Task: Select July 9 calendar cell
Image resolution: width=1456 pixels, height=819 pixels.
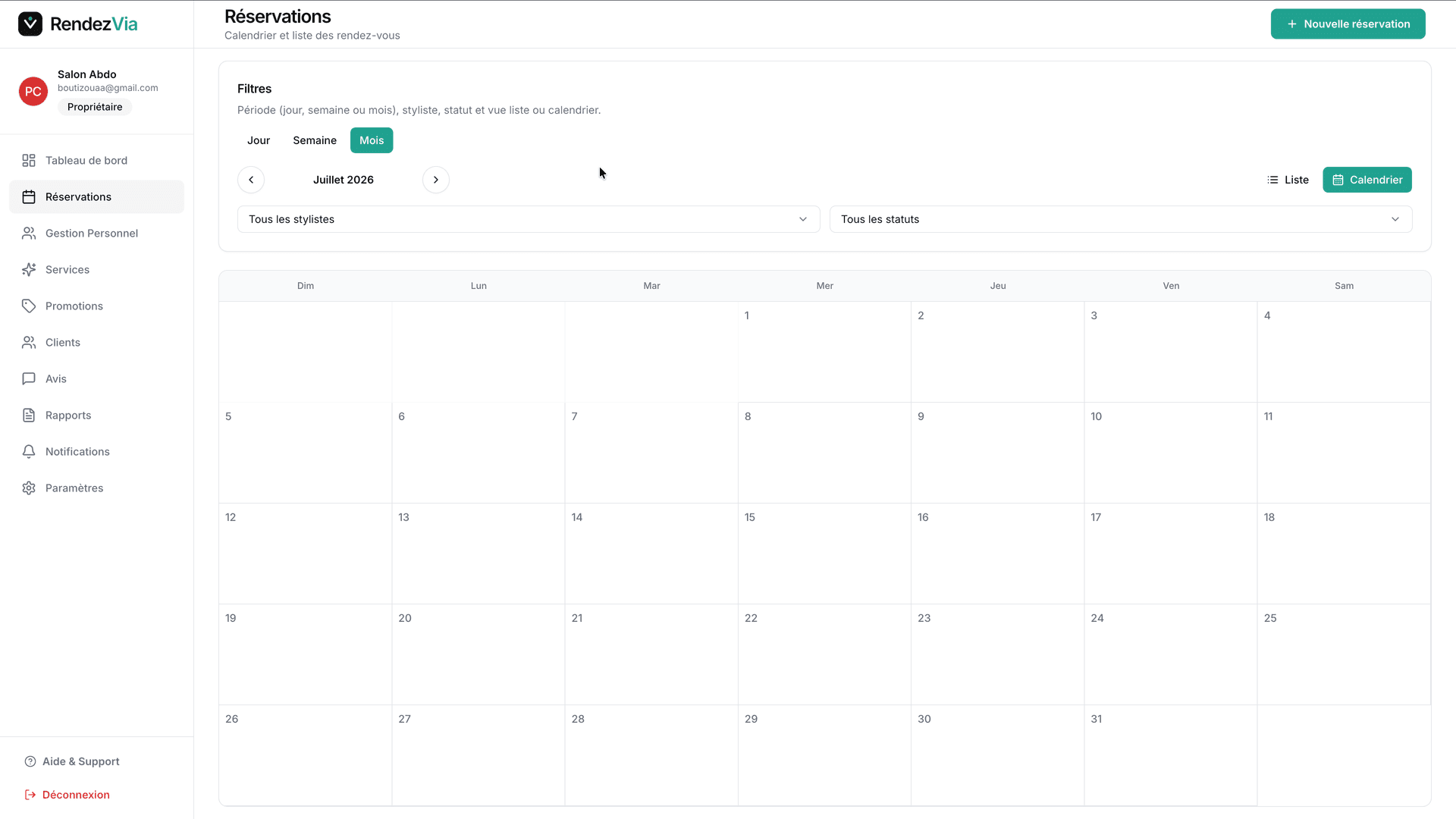Action: click(x=998, y=453)
